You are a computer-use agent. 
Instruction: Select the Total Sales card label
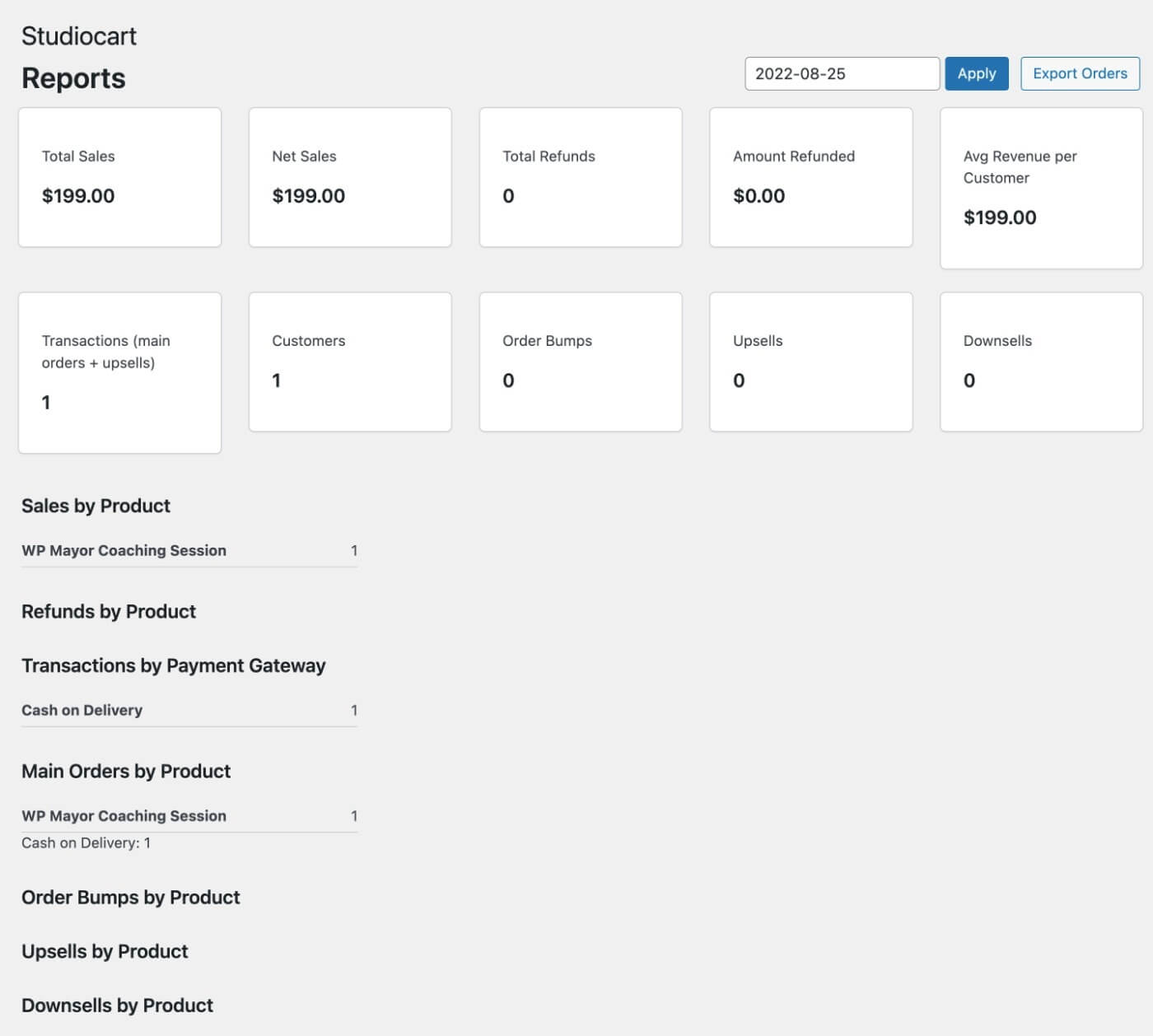[78, 156]
